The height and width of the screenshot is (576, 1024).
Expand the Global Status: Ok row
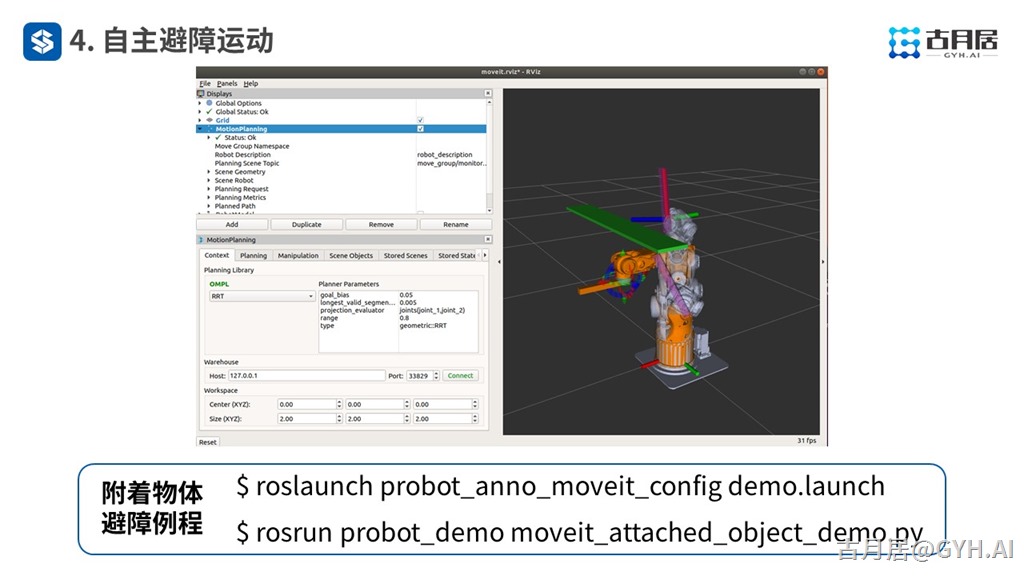coord(200,112)
